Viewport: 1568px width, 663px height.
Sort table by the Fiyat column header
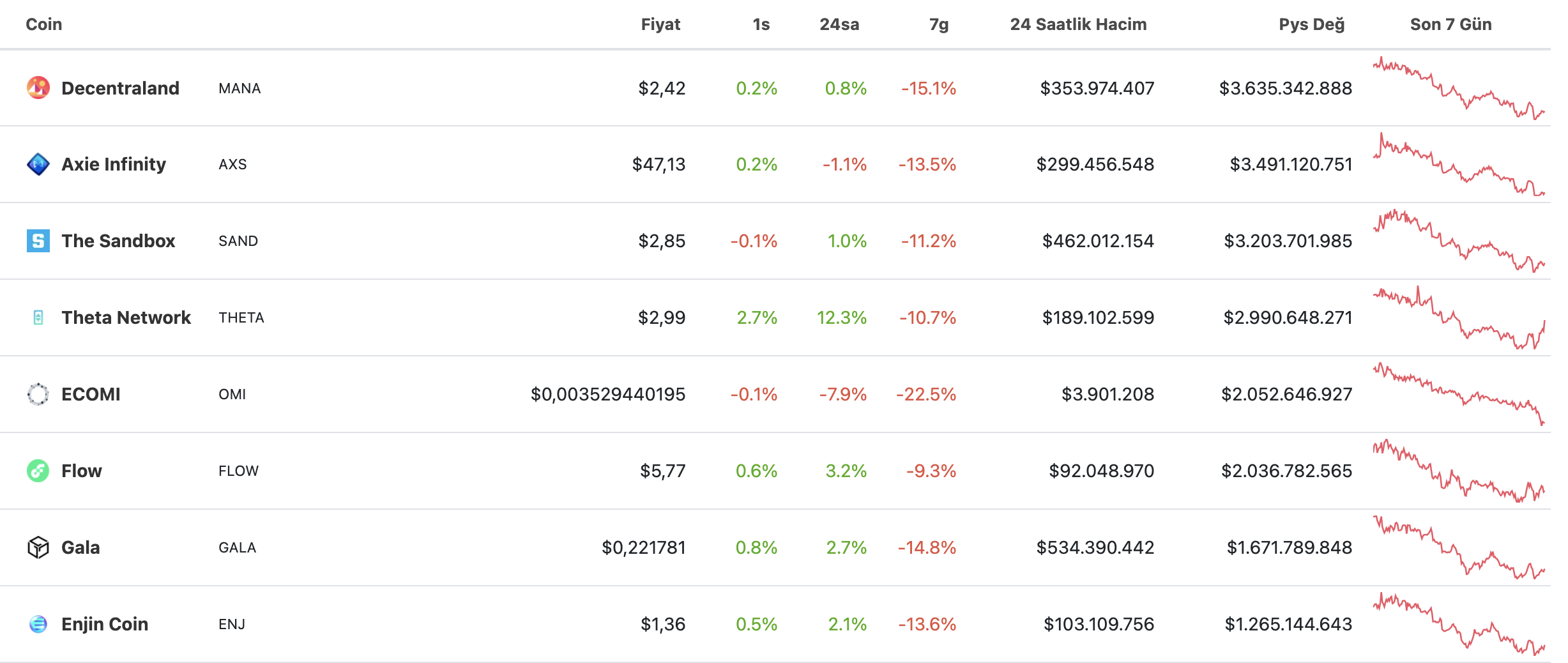coord(660,24)
